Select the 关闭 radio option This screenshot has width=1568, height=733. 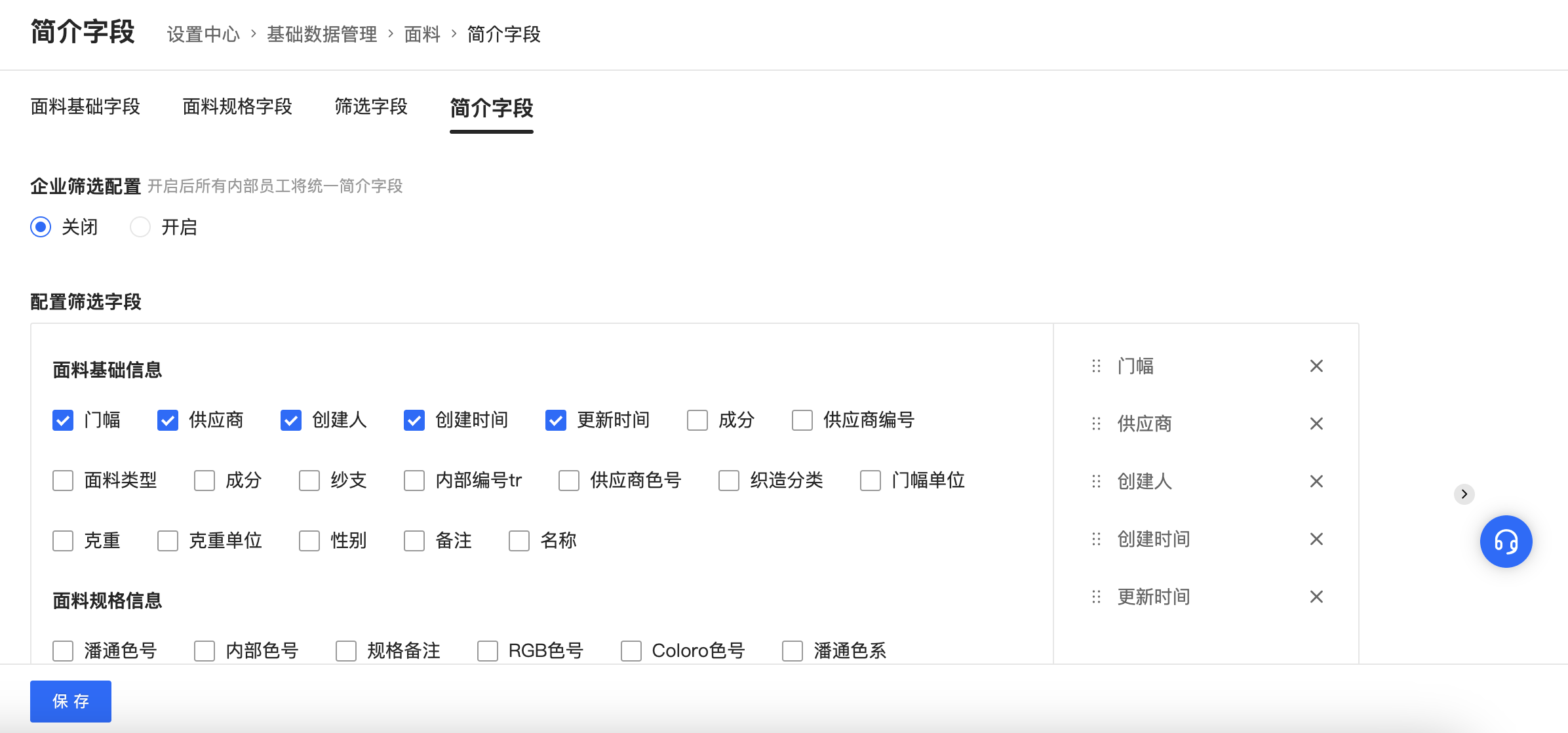pos(41,227)
